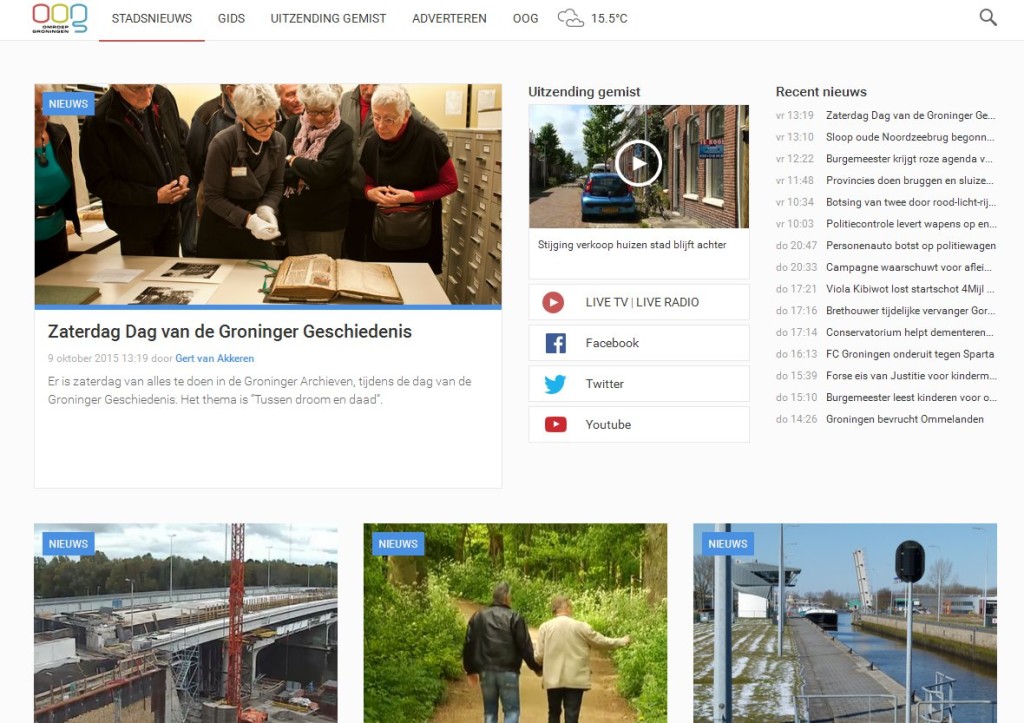Screen dimensions: 1024x723
Task: Open recent news Sloop oude Noordzeebrug
Action: pos(909,137)
